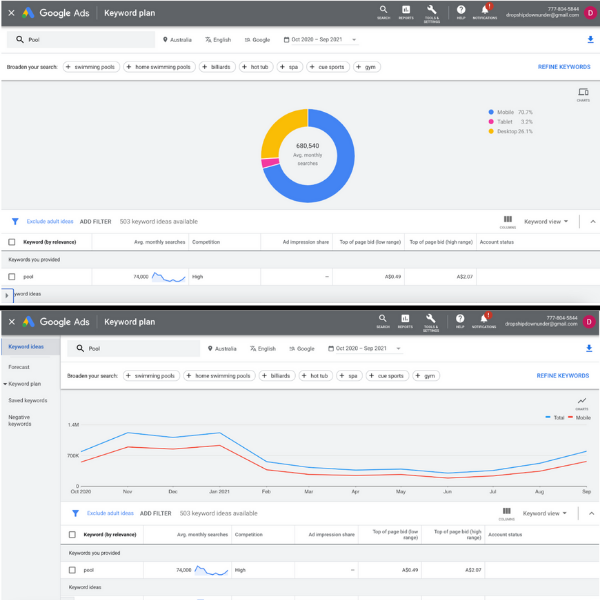Viewport: 600px width, 600px height.
Task: Open Help icon in upper screenshot header
Action: tap(461, 12)
